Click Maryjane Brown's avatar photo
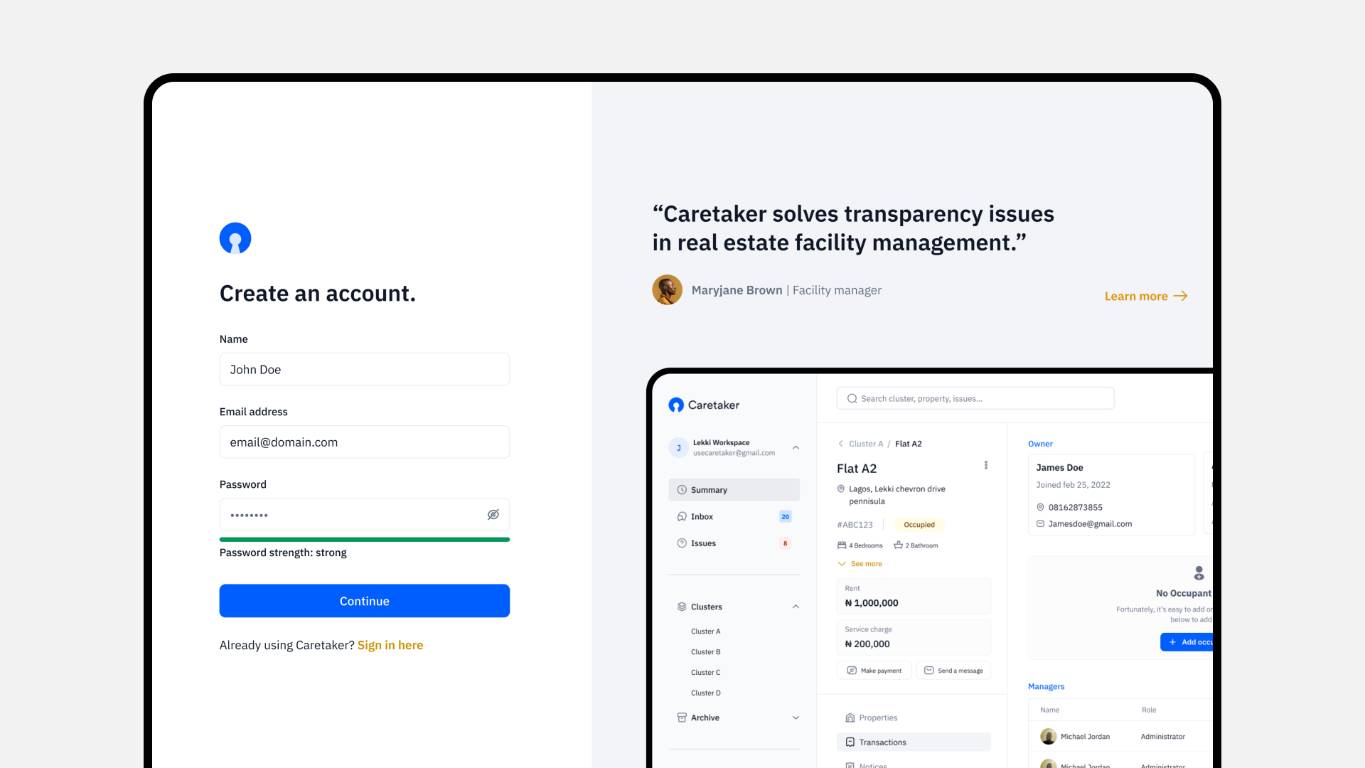The width and height of the screenshot is (1365, 768). (x=667, y=290)
